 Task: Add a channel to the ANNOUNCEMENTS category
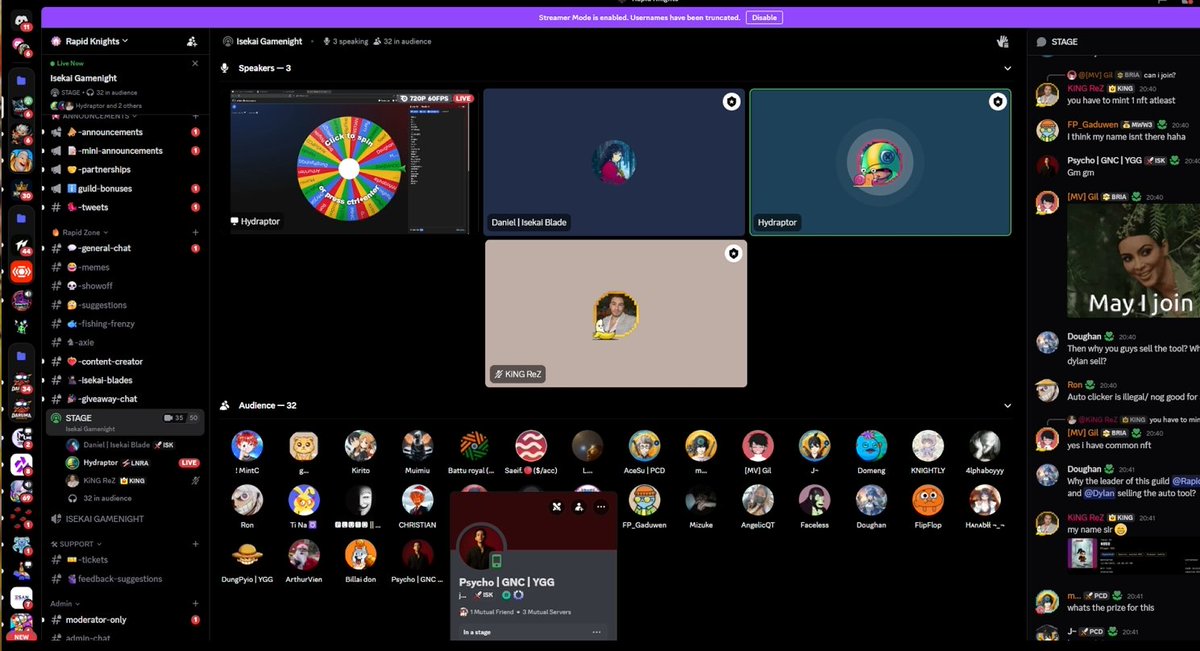pos(196,116)
